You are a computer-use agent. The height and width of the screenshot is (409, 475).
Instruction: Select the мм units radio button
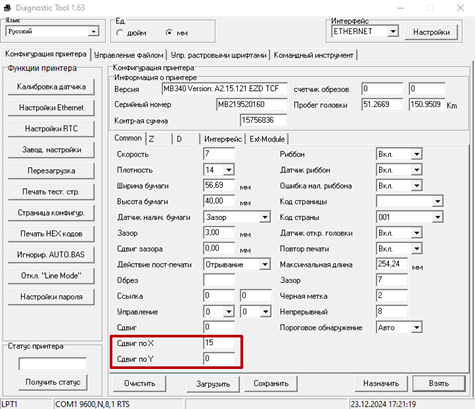[x=169, y=33]
